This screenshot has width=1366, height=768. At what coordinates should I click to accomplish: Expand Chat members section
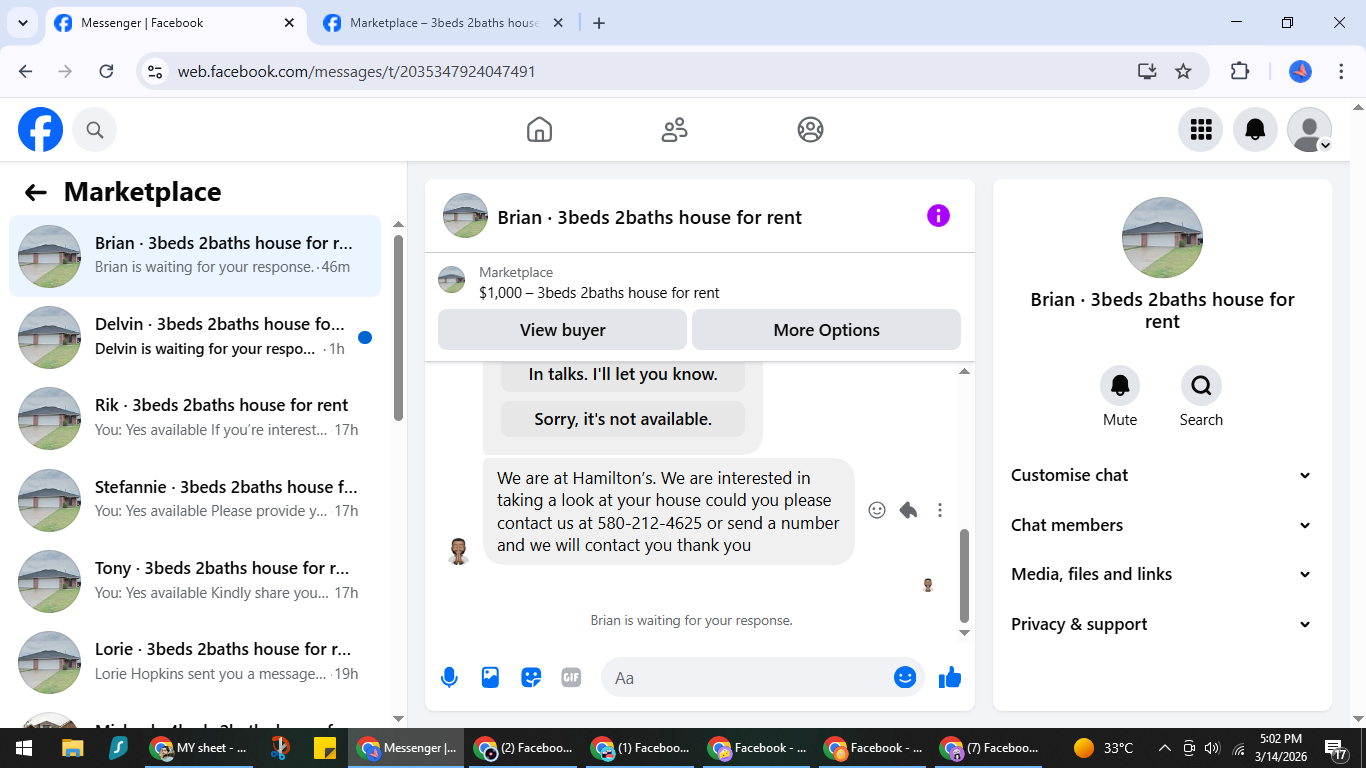tap(1162, 525)
